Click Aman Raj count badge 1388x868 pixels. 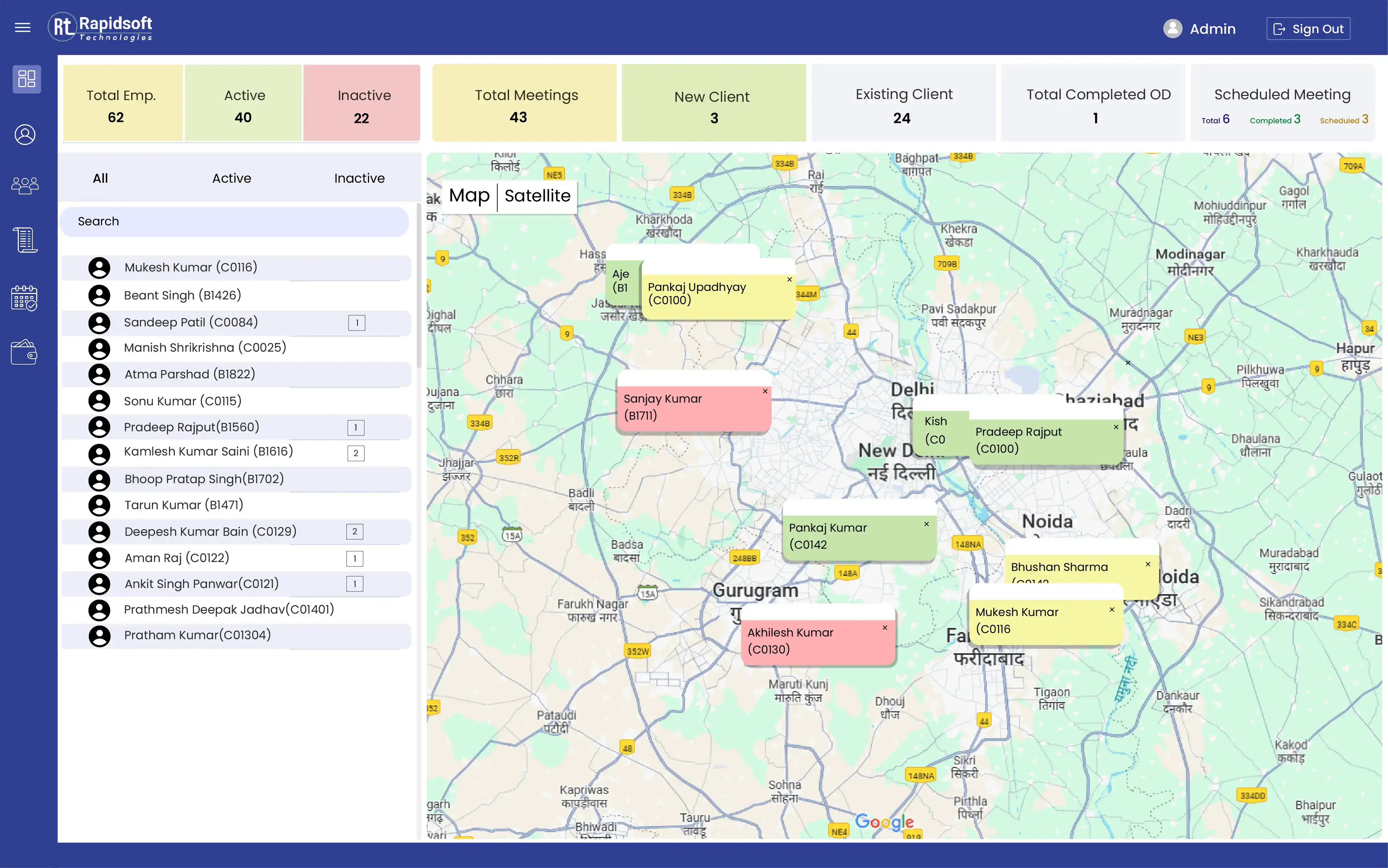(354, 559)
